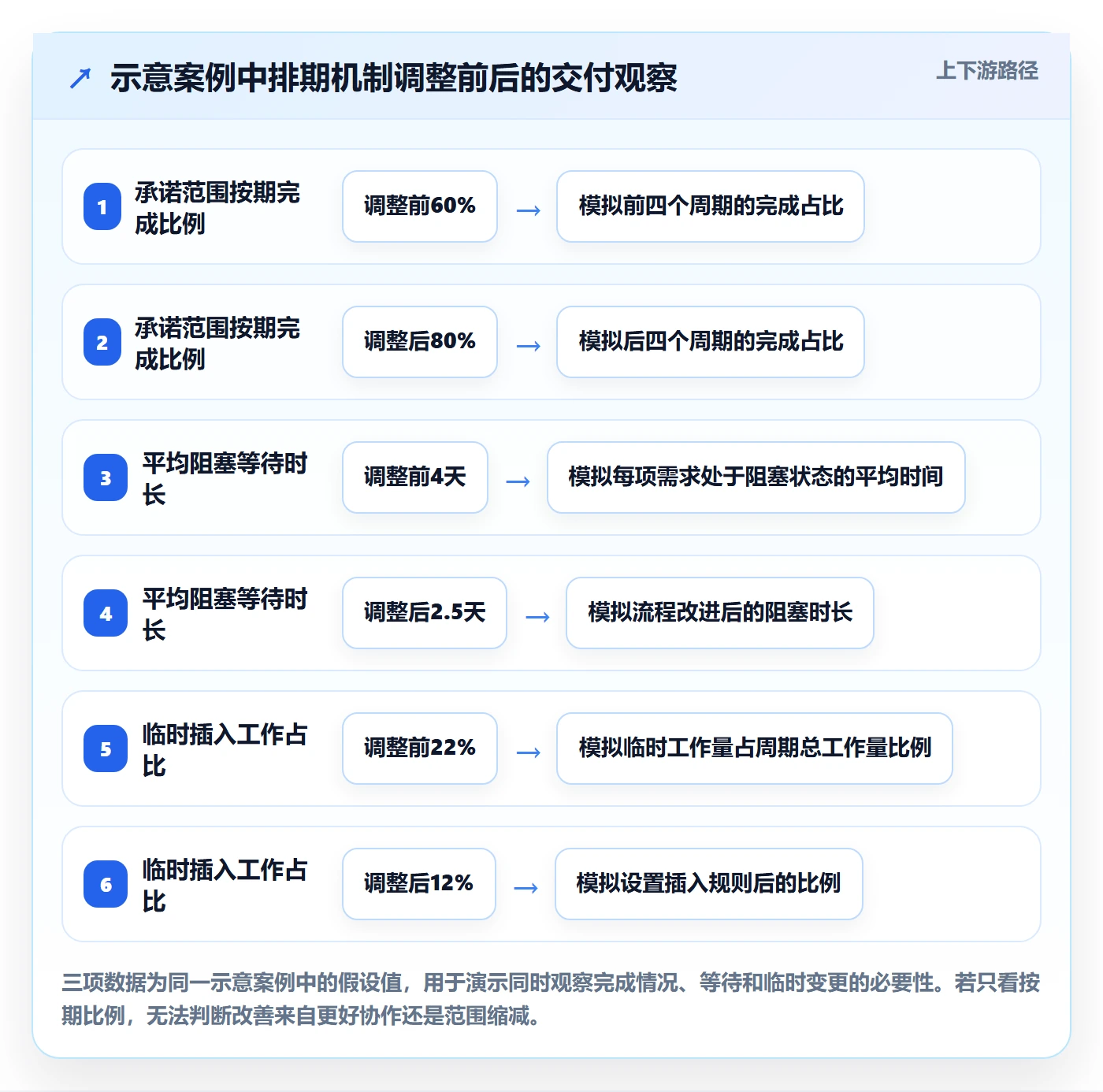1103x1092 pixels.
Task: Open 模拟后四个周期的完成占比 box
Action: coord(711,342)
